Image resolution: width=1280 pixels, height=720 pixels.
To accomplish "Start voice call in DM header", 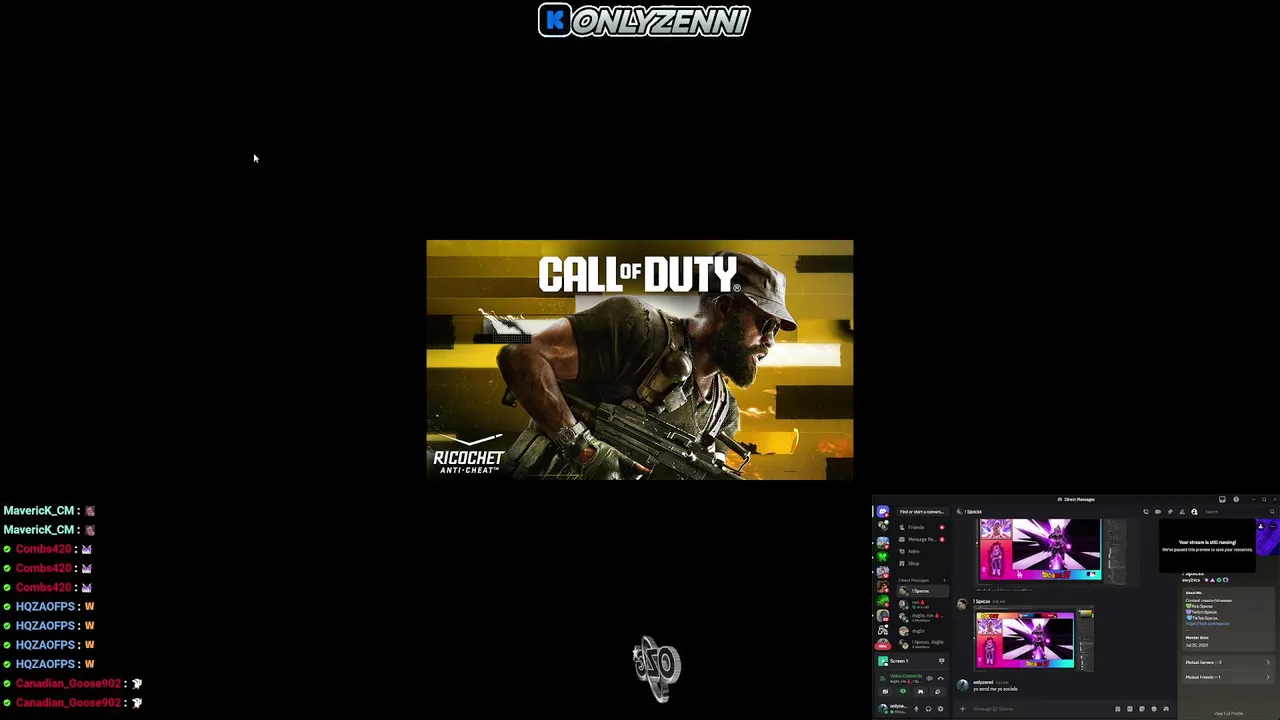I will pos(1146,511).
